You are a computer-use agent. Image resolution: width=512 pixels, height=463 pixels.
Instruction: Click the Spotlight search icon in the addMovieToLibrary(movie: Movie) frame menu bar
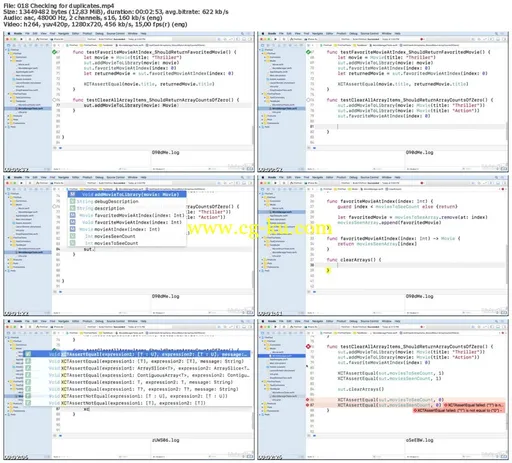(242, 33)
